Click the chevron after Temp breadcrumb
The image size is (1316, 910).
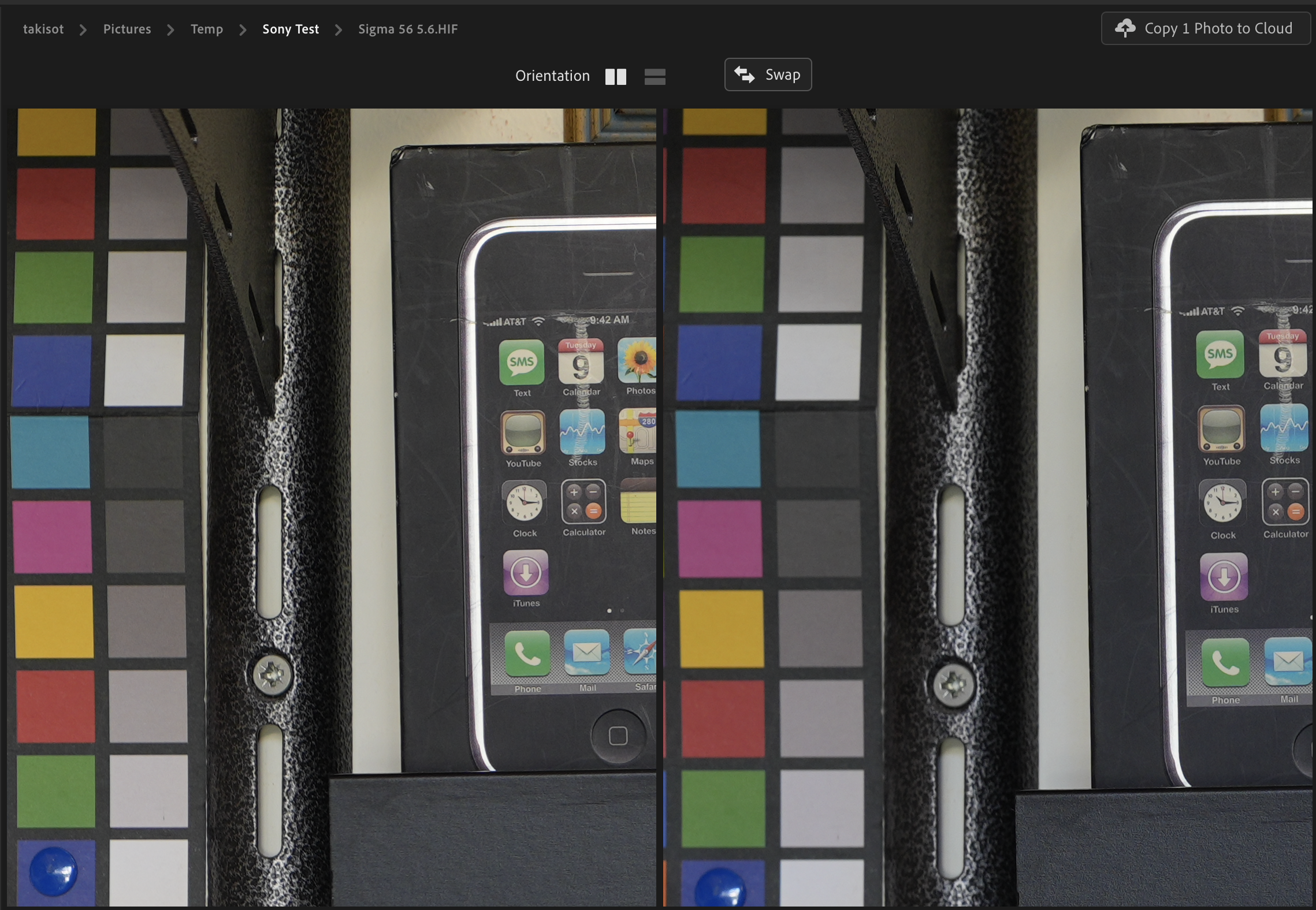pos(243,29)
